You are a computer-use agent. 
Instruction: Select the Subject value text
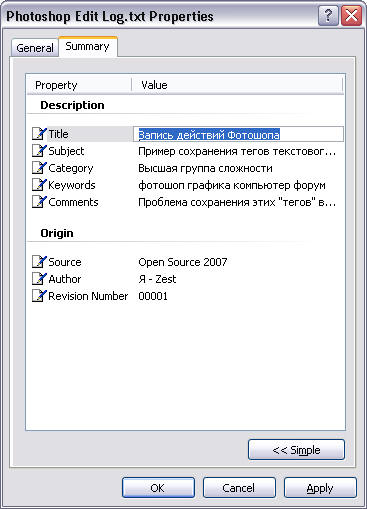[x=237, y=151]
